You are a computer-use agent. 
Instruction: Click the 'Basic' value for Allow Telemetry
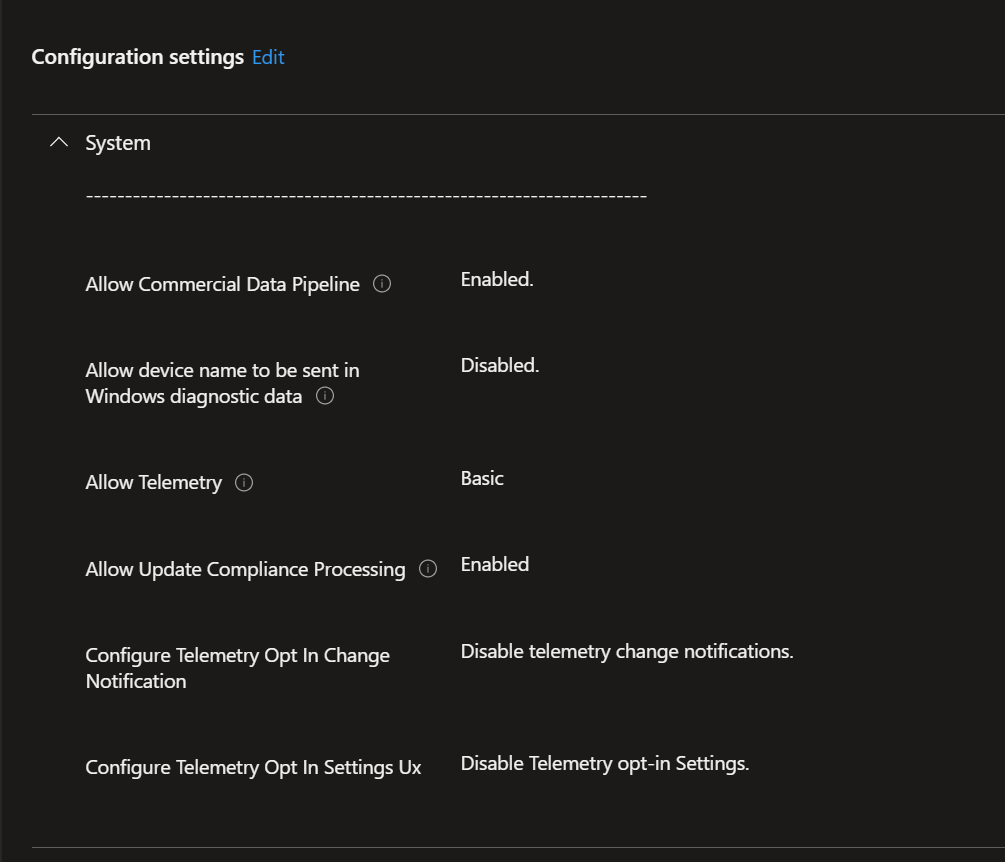click(482, 478)
